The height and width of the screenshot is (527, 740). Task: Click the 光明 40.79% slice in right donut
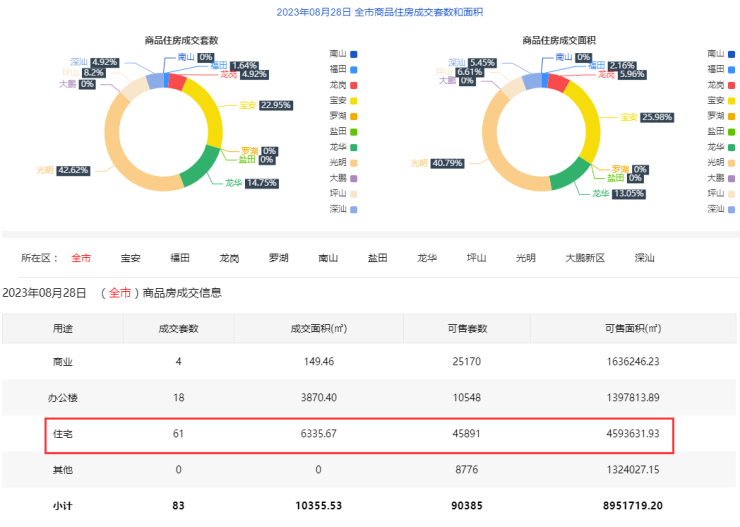coord(505,160)
